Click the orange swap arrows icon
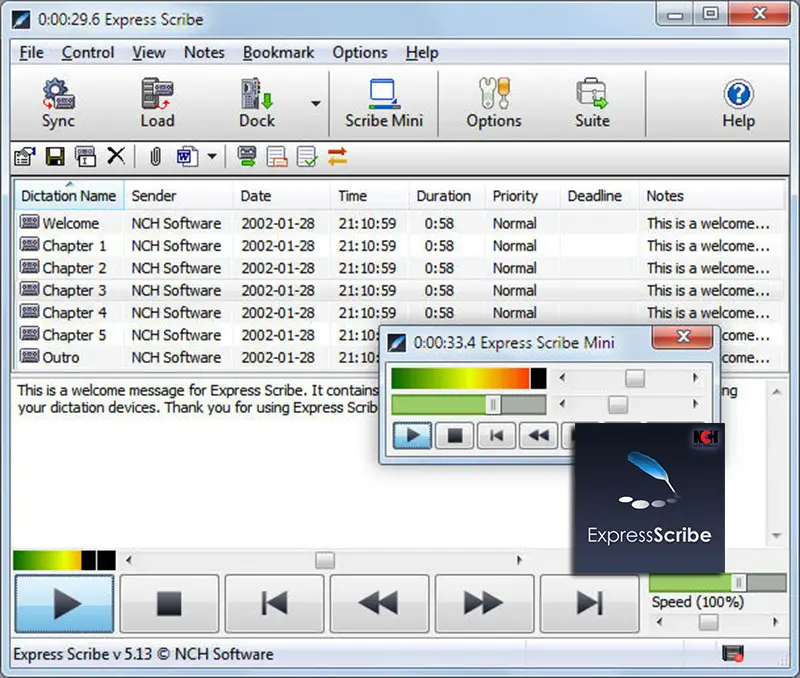 [337, 157]
